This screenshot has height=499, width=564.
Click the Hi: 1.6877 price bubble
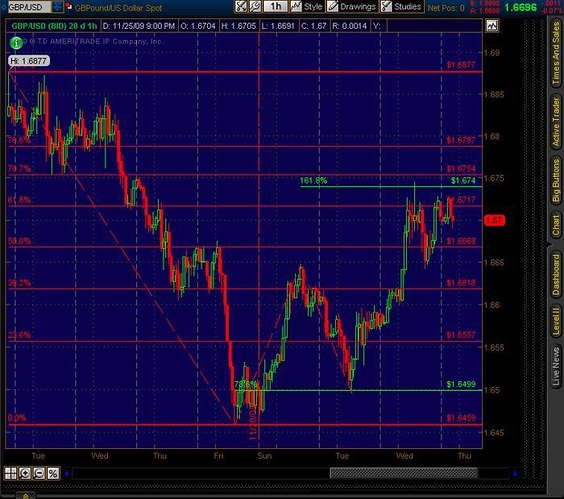pos(29,61)
